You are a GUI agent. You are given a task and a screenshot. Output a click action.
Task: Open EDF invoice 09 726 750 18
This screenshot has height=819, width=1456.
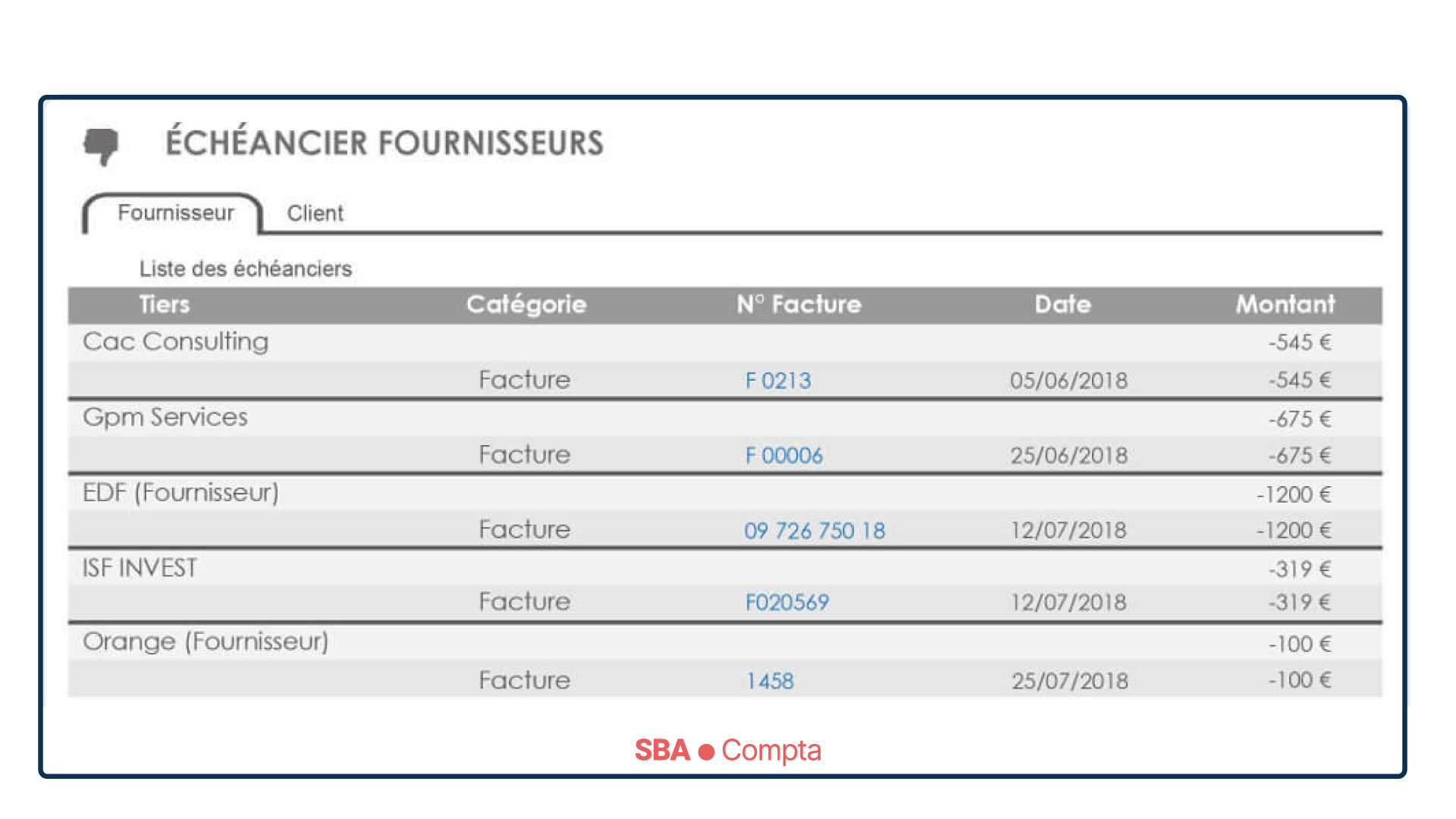click(814, 531)
